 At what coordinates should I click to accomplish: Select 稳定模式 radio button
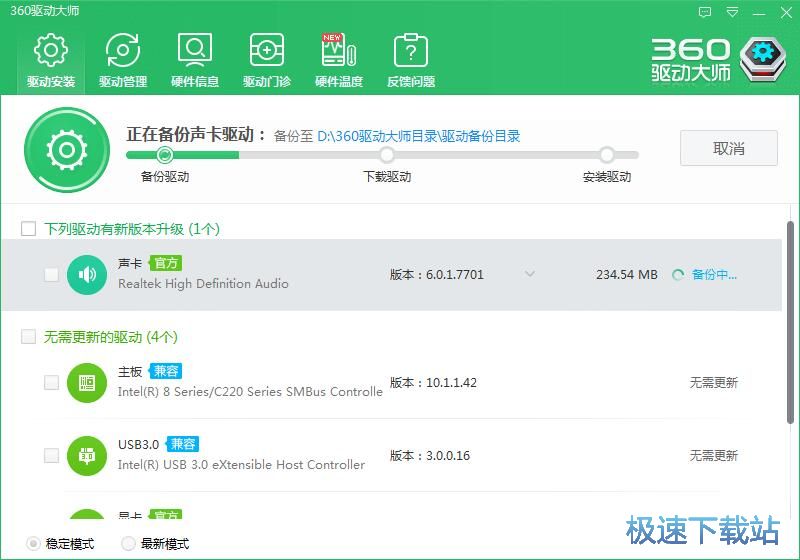(33, 544)
